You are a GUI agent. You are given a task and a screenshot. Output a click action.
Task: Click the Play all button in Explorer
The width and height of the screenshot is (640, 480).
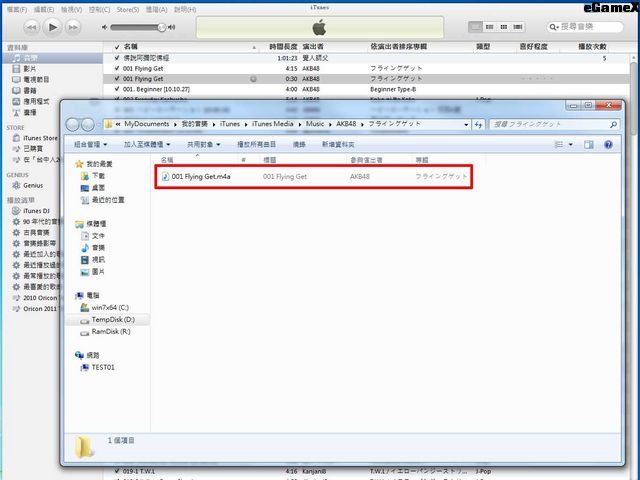257,144
